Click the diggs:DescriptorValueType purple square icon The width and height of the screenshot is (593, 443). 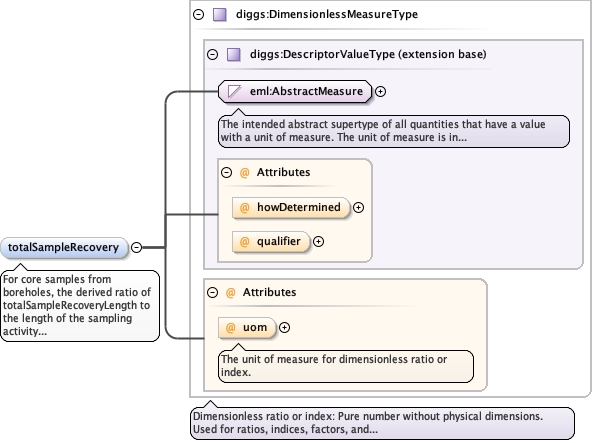[x=234, y=54]
